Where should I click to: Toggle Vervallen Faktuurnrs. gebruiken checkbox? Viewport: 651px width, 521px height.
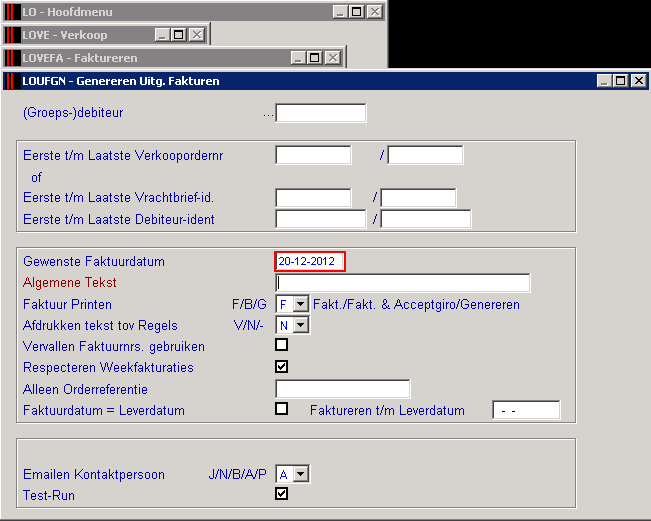click(281, 345)
